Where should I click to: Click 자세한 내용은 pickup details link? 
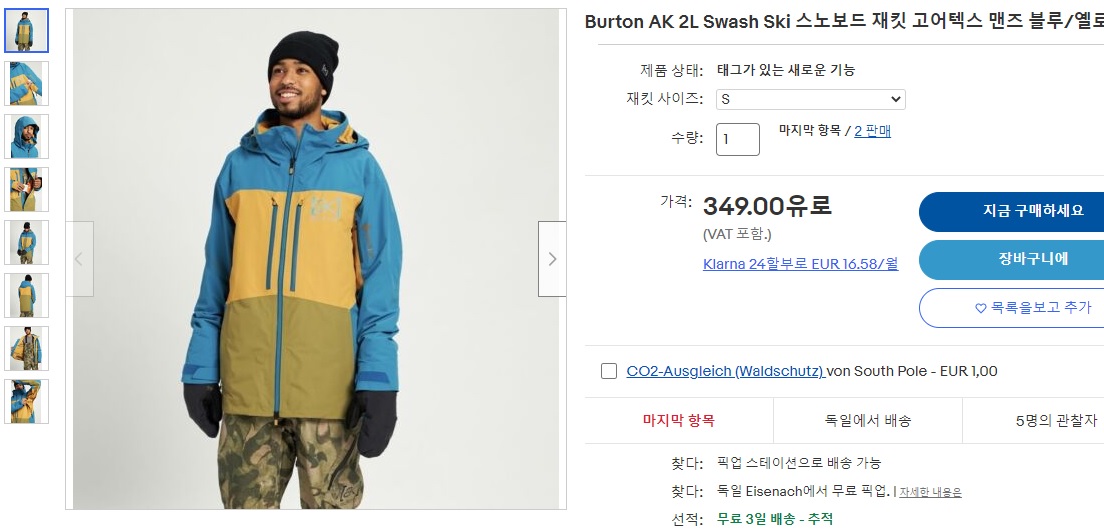click(x=930, y=492)
